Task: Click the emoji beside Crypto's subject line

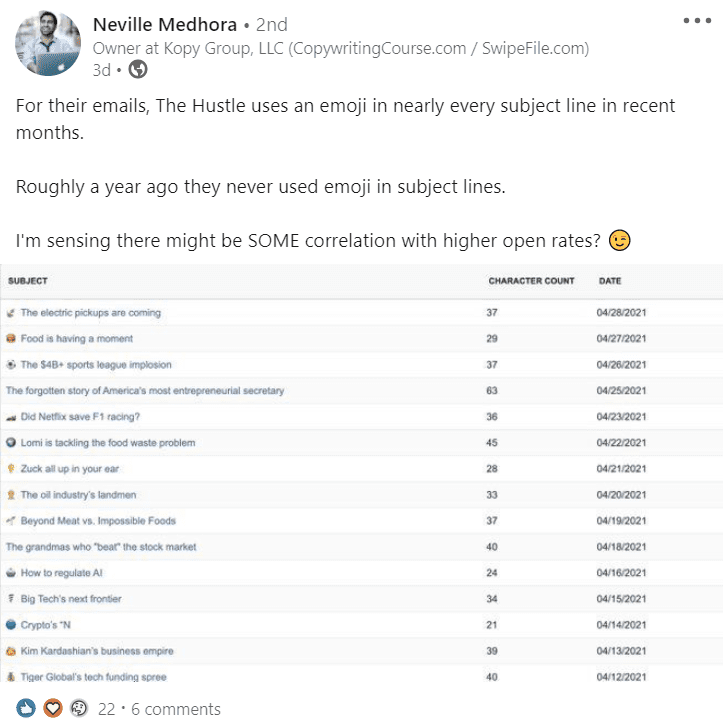Action: click(x=11, y=625)
